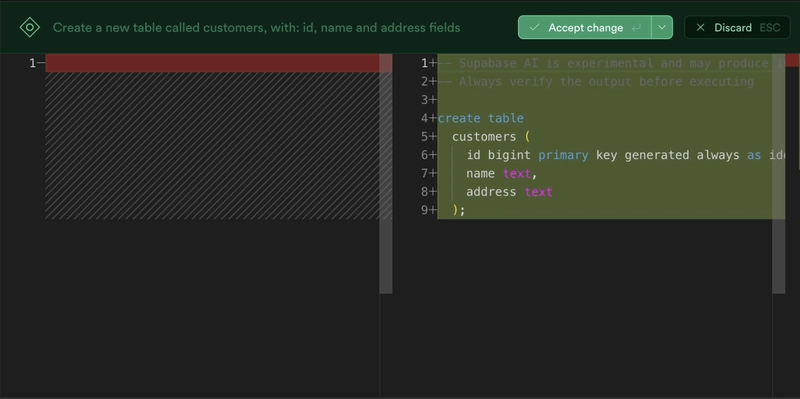This screenshot has width=800, height=399.
Task: Click line number 9 in right pane
Action: click(x=424, y=210)
